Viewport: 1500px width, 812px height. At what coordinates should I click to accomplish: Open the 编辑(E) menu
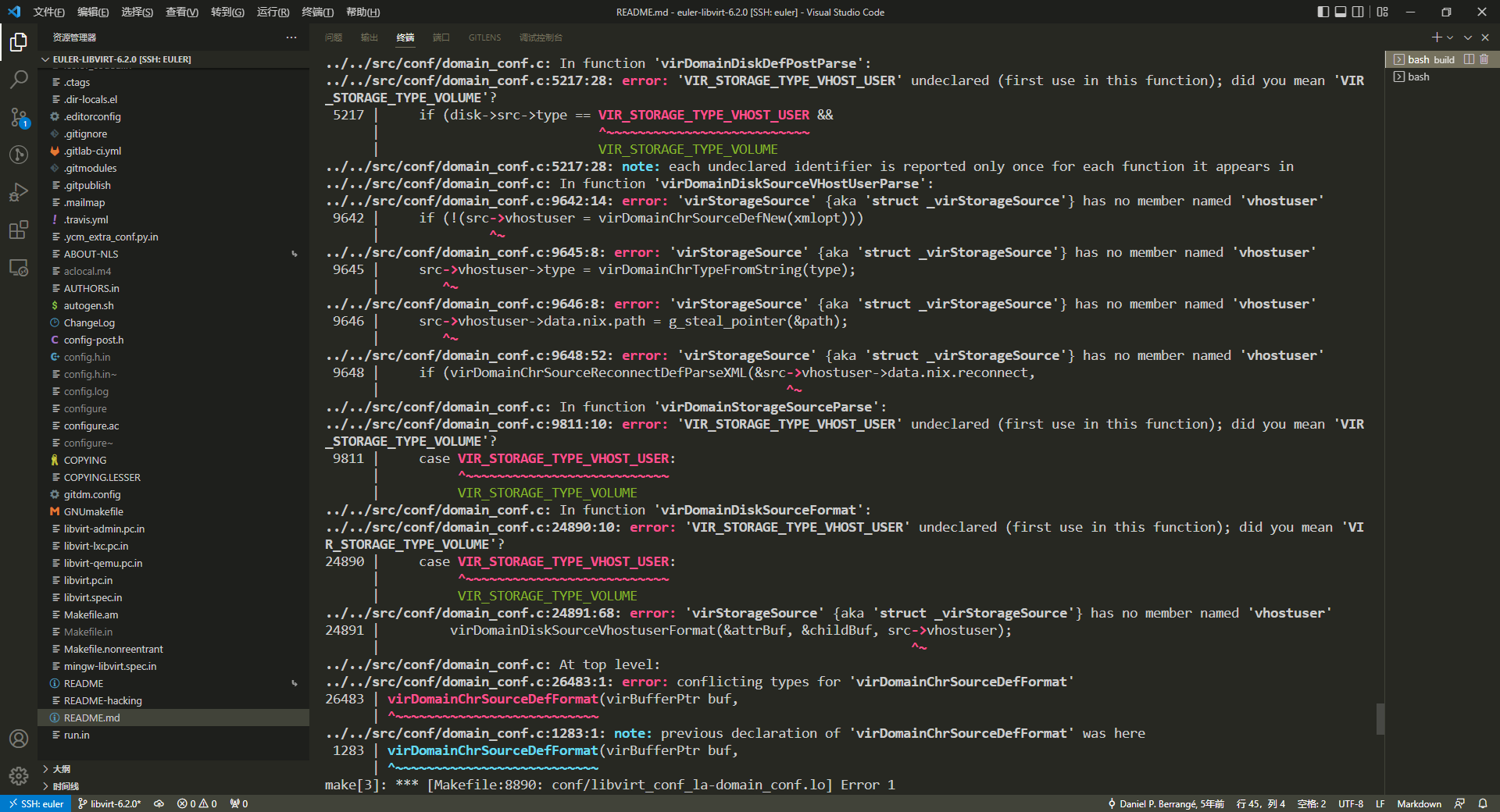pyautogui.click(x=93, y=12)
